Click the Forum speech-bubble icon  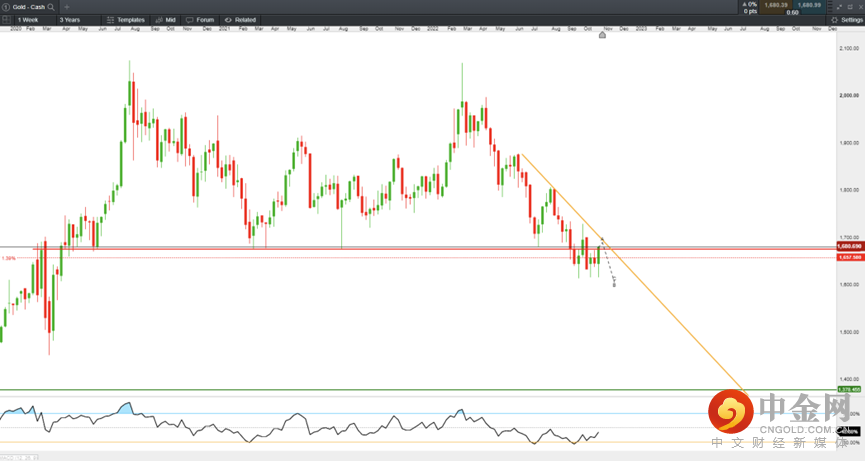point(190,20)
